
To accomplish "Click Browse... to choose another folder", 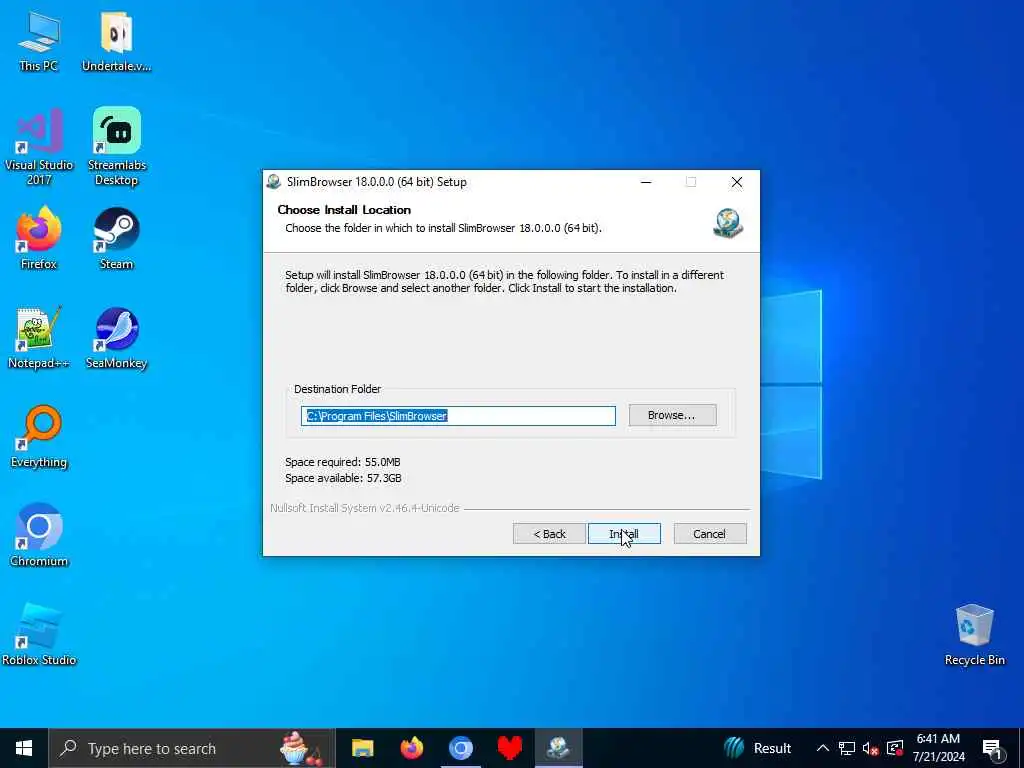I will [x=673, y=415].
